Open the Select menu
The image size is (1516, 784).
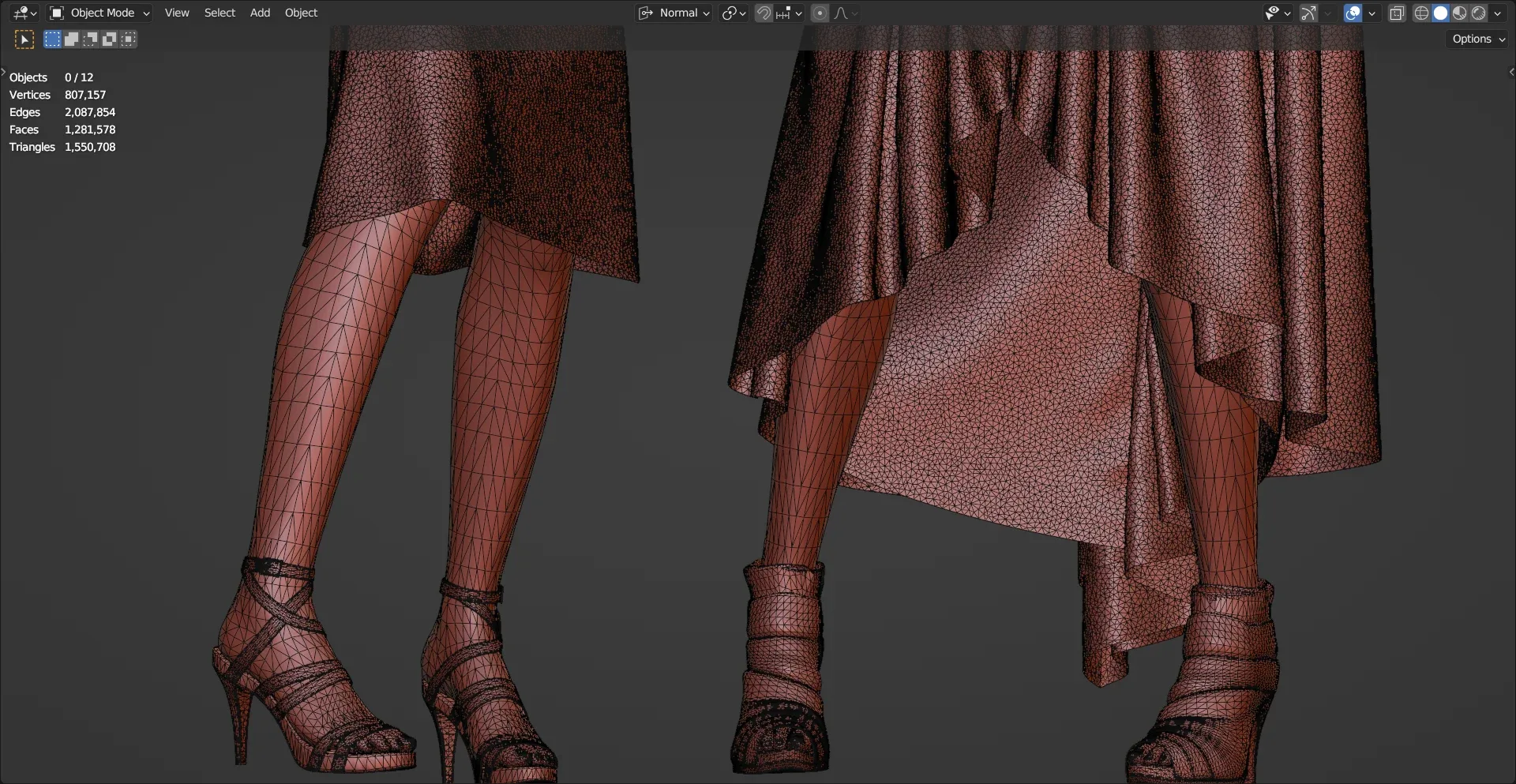point(220,13)
